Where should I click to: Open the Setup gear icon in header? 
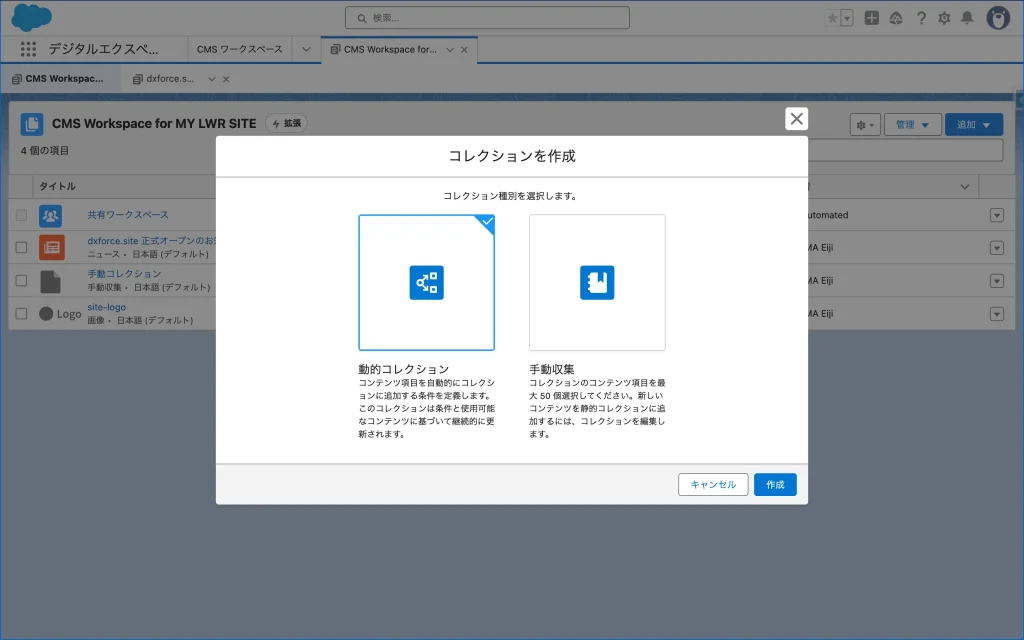point(944,18)
